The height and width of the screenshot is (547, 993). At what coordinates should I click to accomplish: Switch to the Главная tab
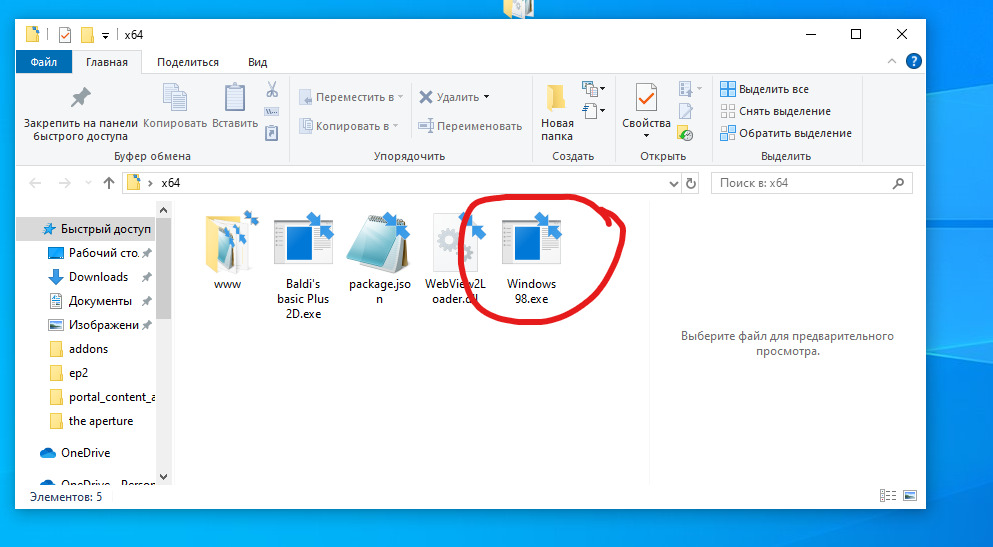click(x=106, y=62)
